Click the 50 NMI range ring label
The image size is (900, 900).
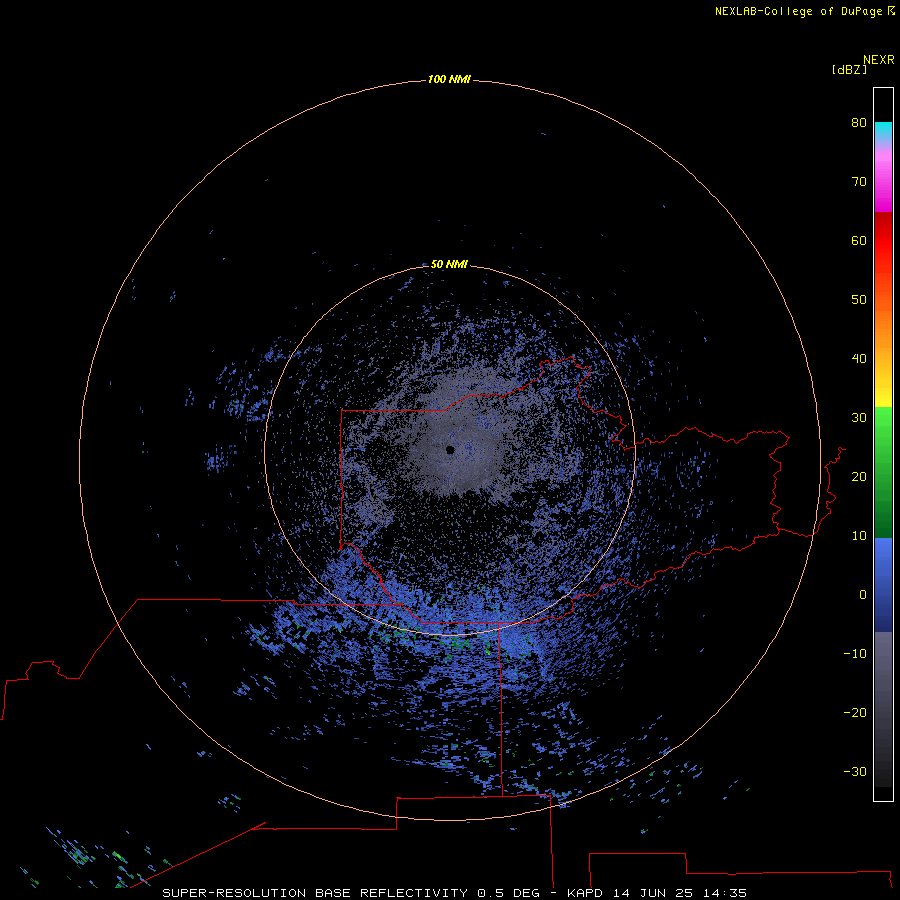tap(449, 264)
